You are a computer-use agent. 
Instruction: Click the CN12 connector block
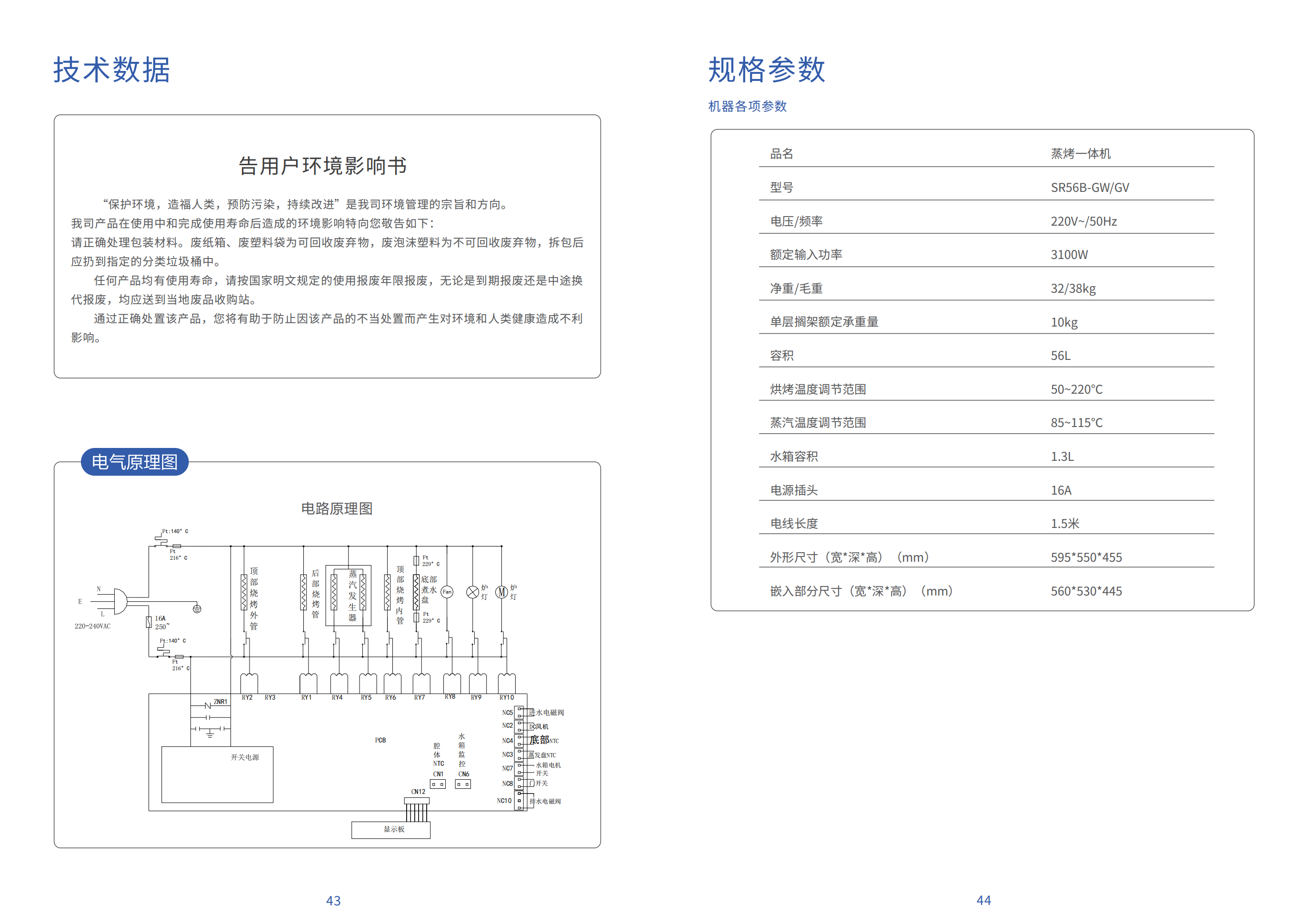coord(417,801)
